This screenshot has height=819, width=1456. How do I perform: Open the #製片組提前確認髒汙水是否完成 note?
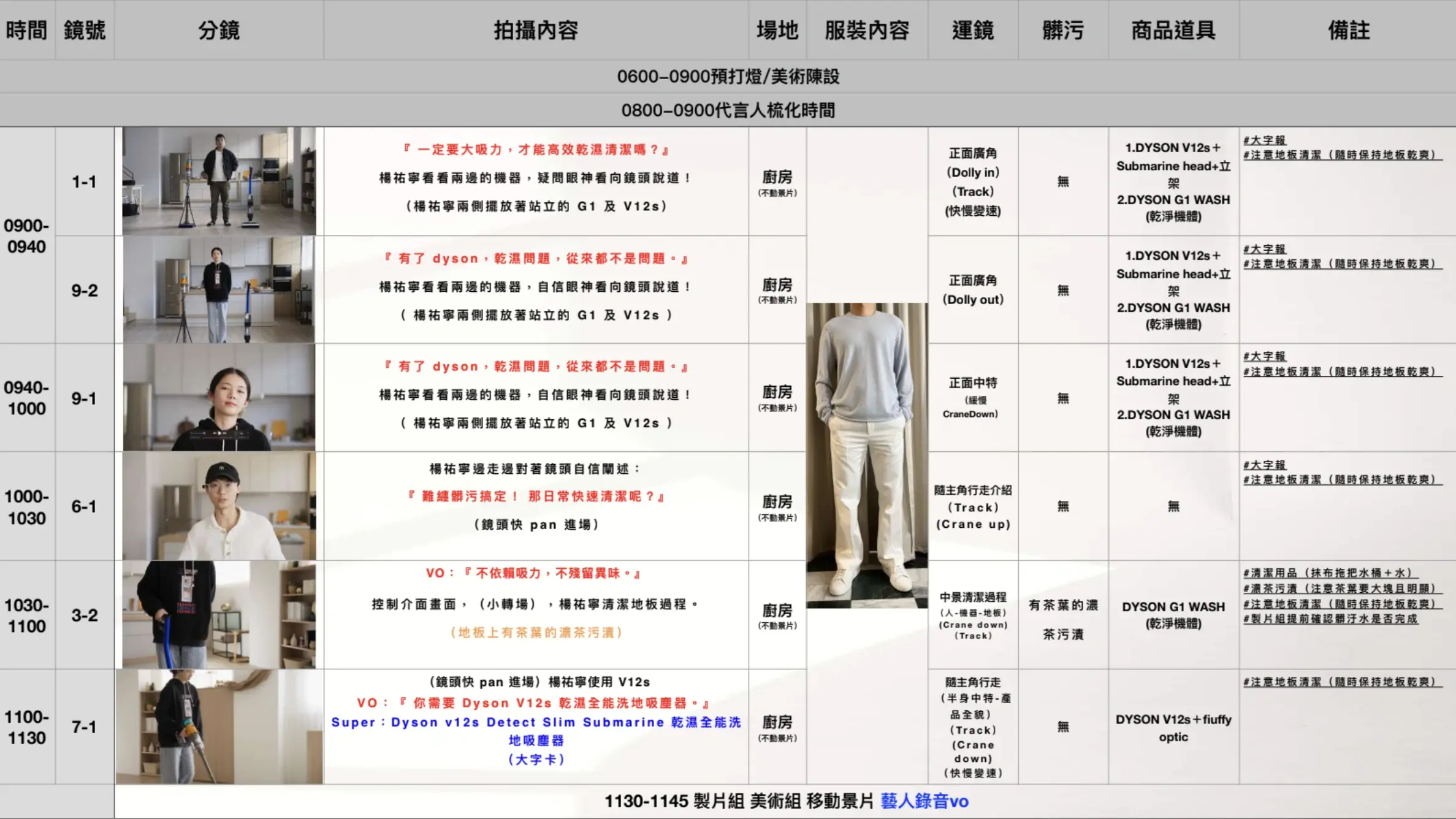click(1330, 619)
